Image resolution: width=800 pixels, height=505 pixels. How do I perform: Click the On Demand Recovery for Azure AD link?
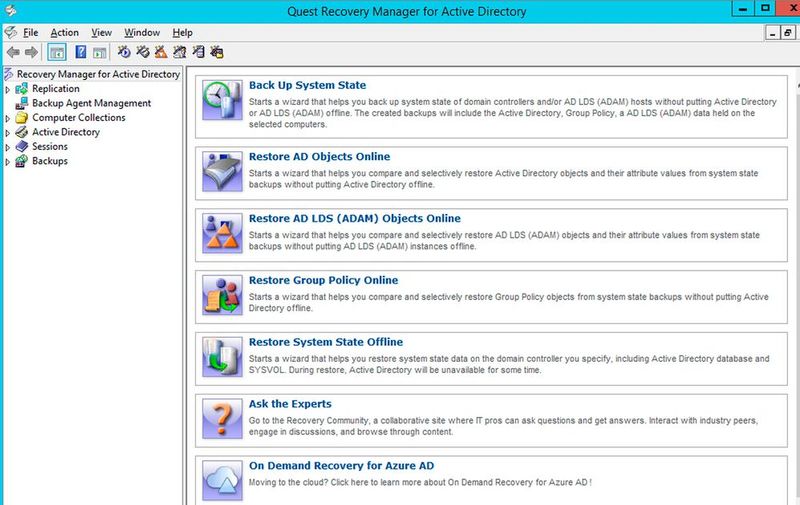pyautogui.click(x=341, y=466)
